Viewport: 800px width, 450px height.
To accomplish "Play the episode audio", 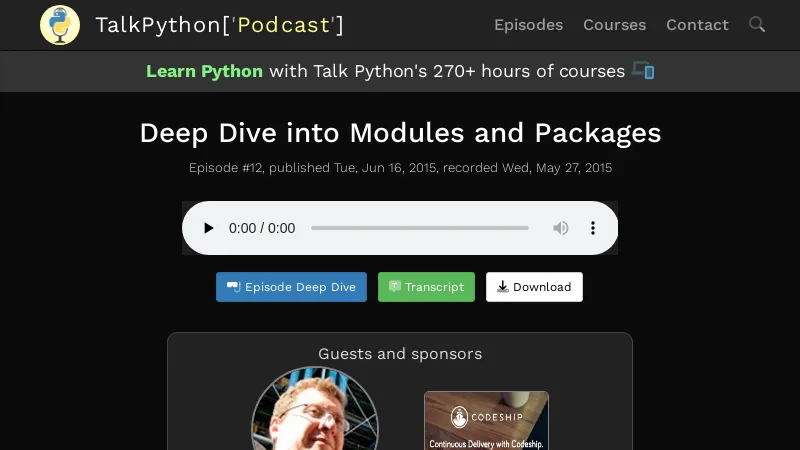I will click(x=208, y=228).
